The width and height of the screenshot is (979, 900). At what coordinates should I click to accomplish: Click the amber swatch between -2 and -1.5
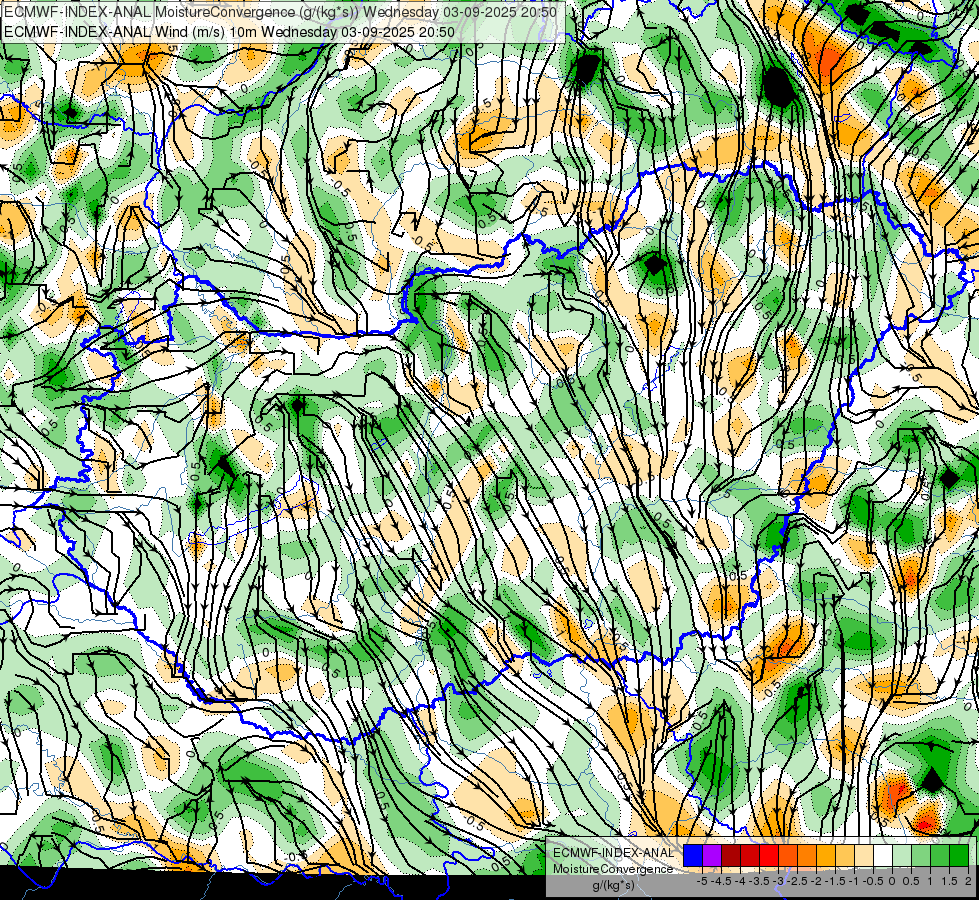[826, 855]
